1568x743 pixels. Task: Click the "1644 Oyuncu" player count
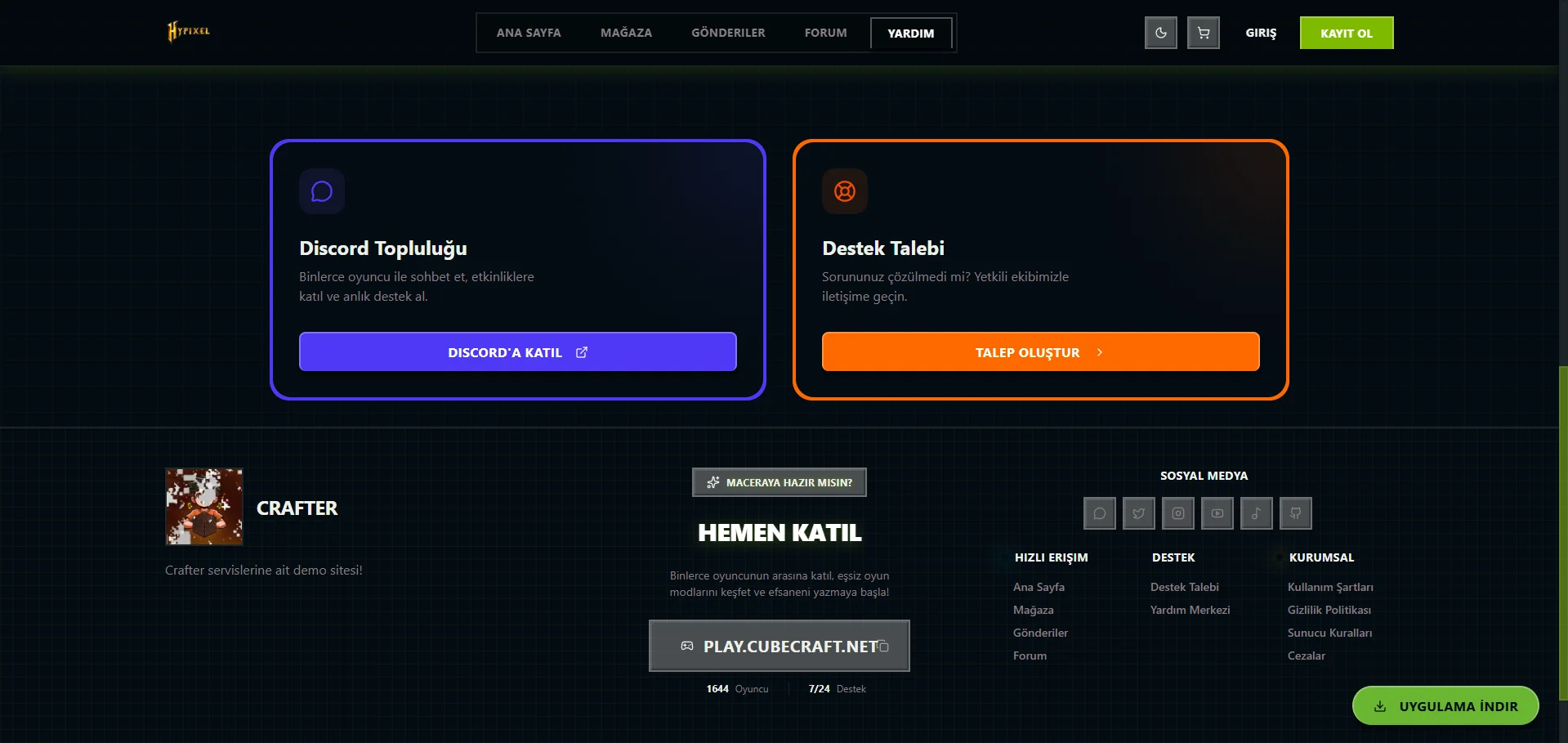(737, 689)
